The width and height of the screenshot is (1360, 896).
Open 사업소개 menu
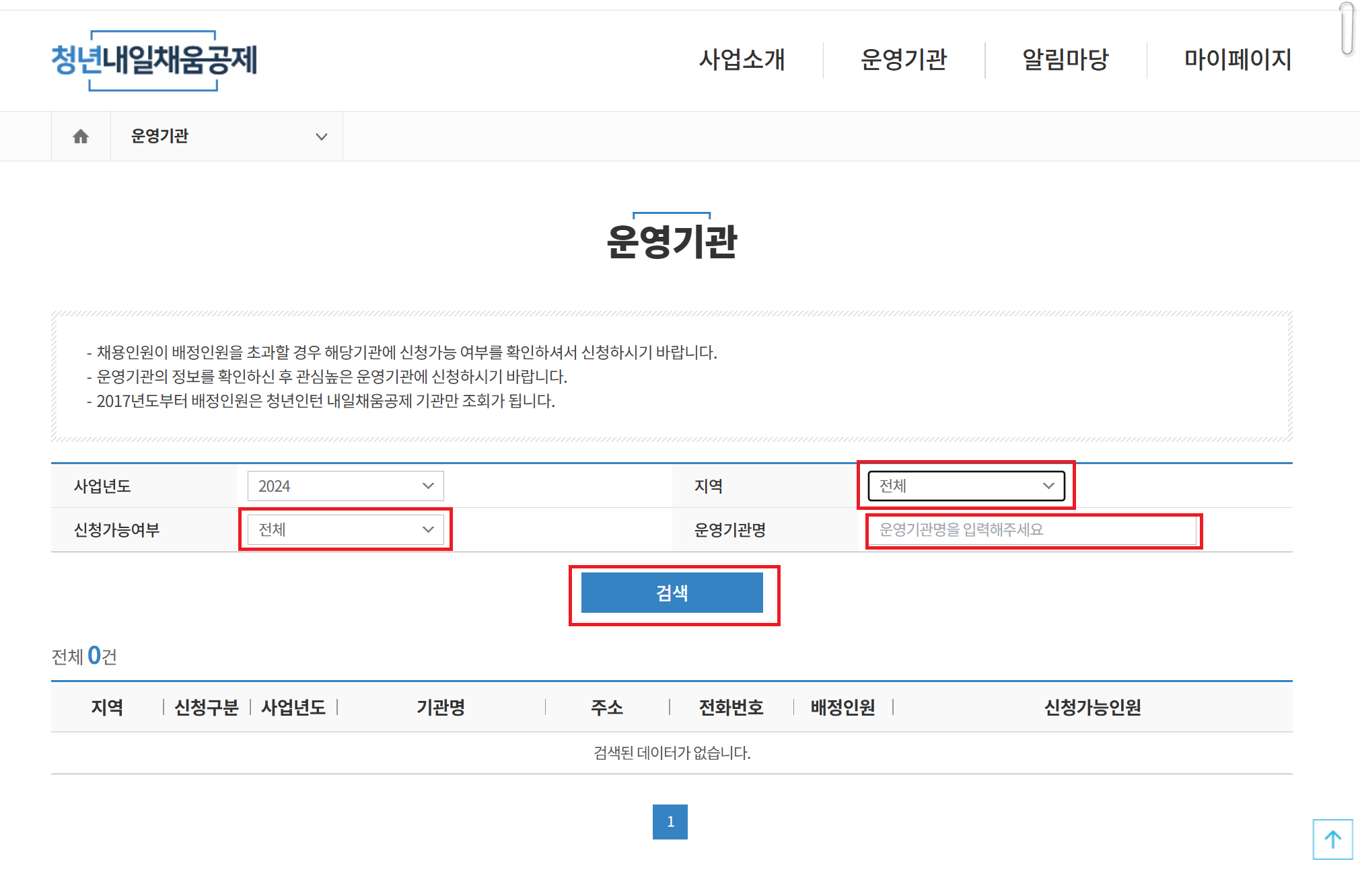click(x=742, y=60)
